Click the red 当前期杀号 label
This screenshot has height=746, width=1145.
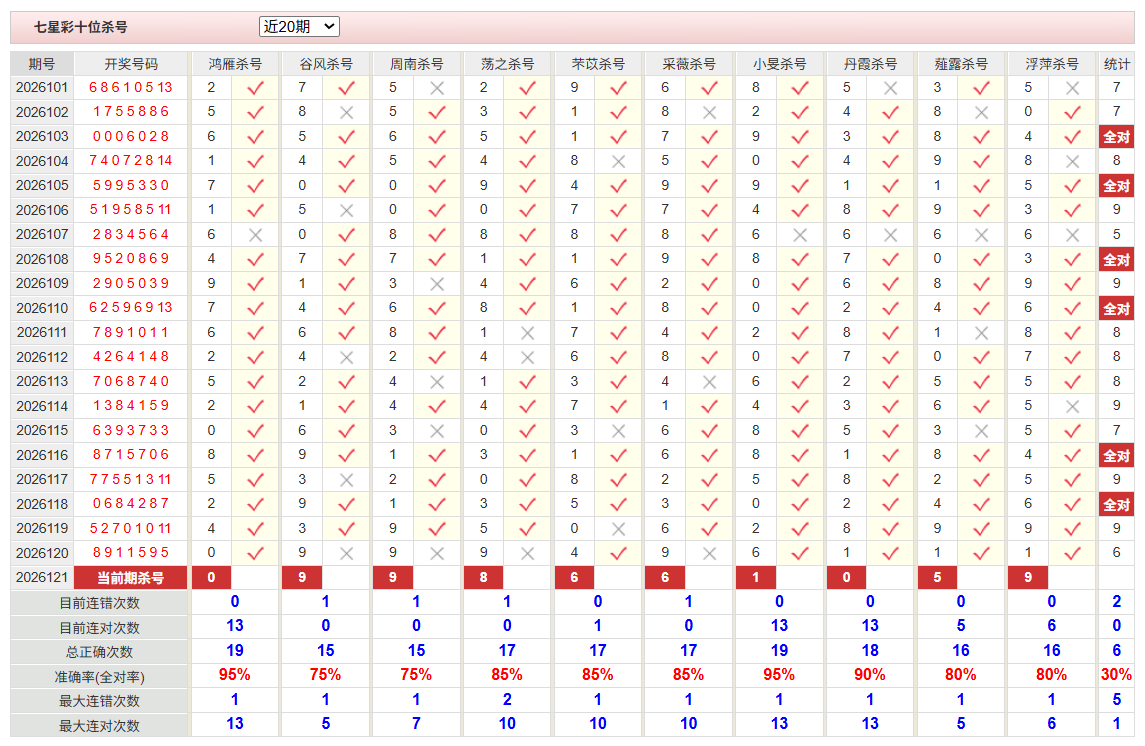tap(131, 577)
